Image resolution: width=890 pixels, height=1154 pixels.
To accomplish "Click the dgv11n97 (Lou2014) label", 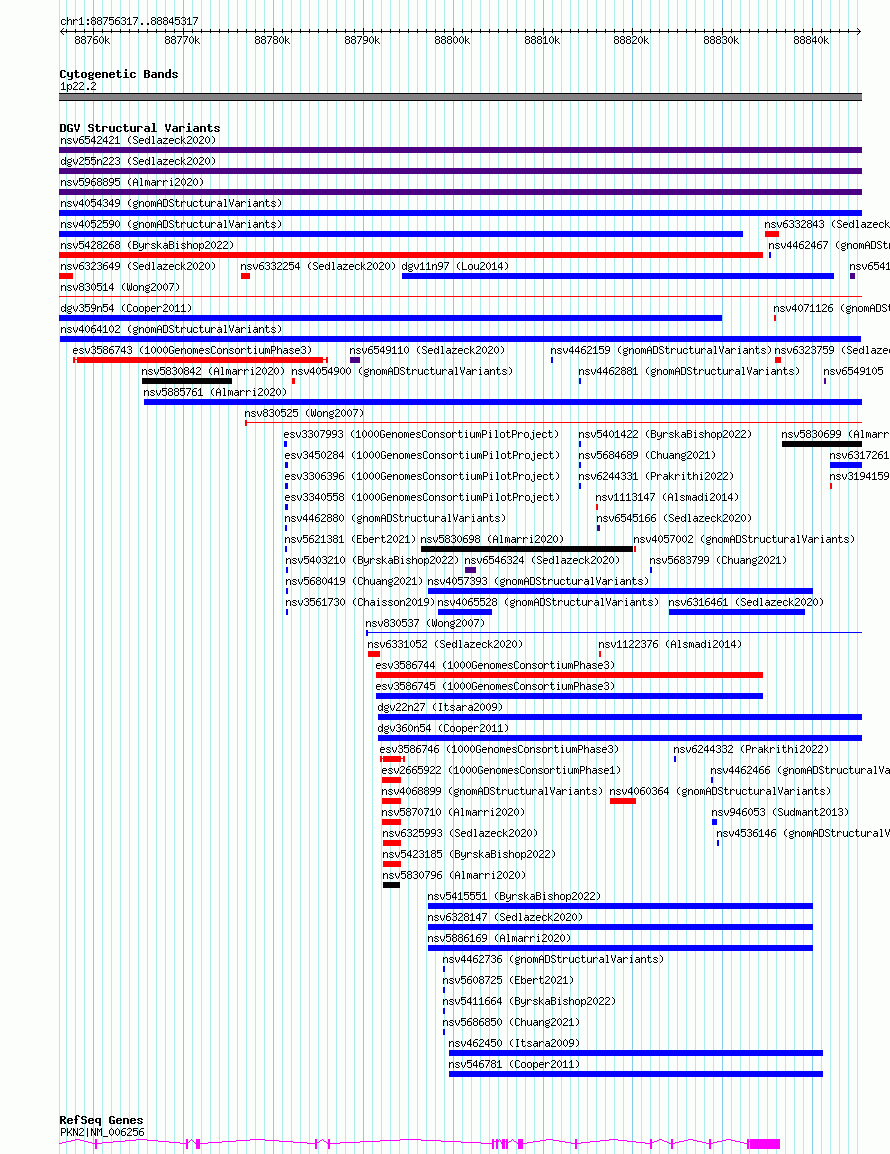I will pos(455,266).
